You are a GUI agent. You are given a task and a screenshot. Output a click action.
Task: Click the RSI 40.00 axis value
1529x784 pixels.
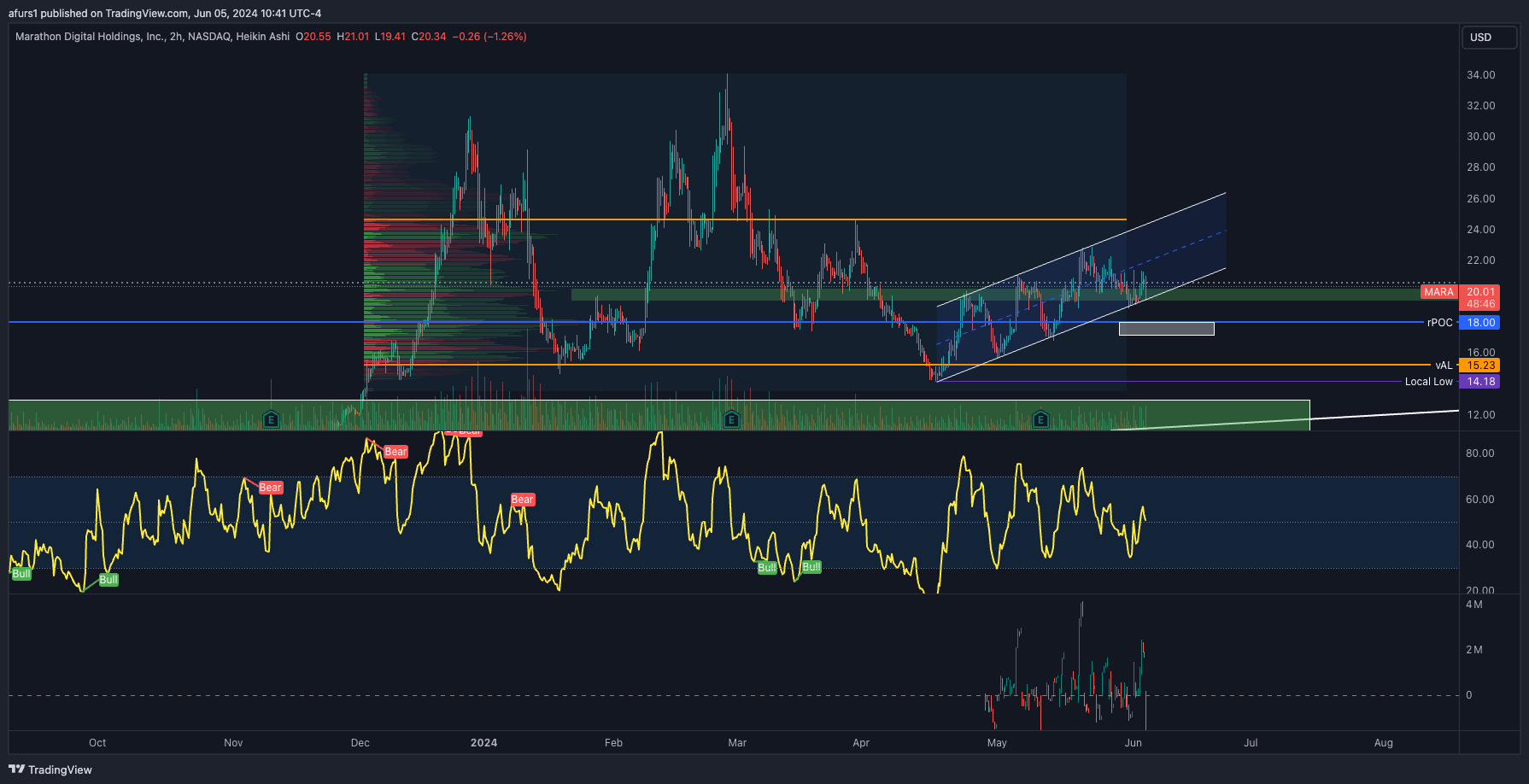pos(1480,545)
